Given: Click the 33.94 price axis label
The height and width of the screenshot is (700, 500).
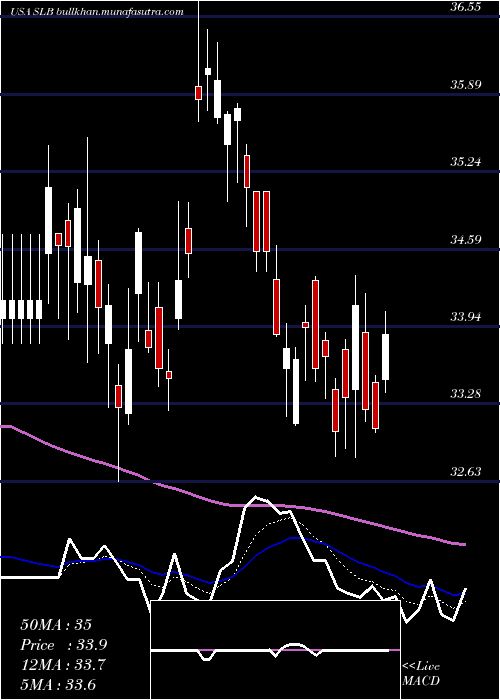Looking at the screenshot, I should (466, 317).
